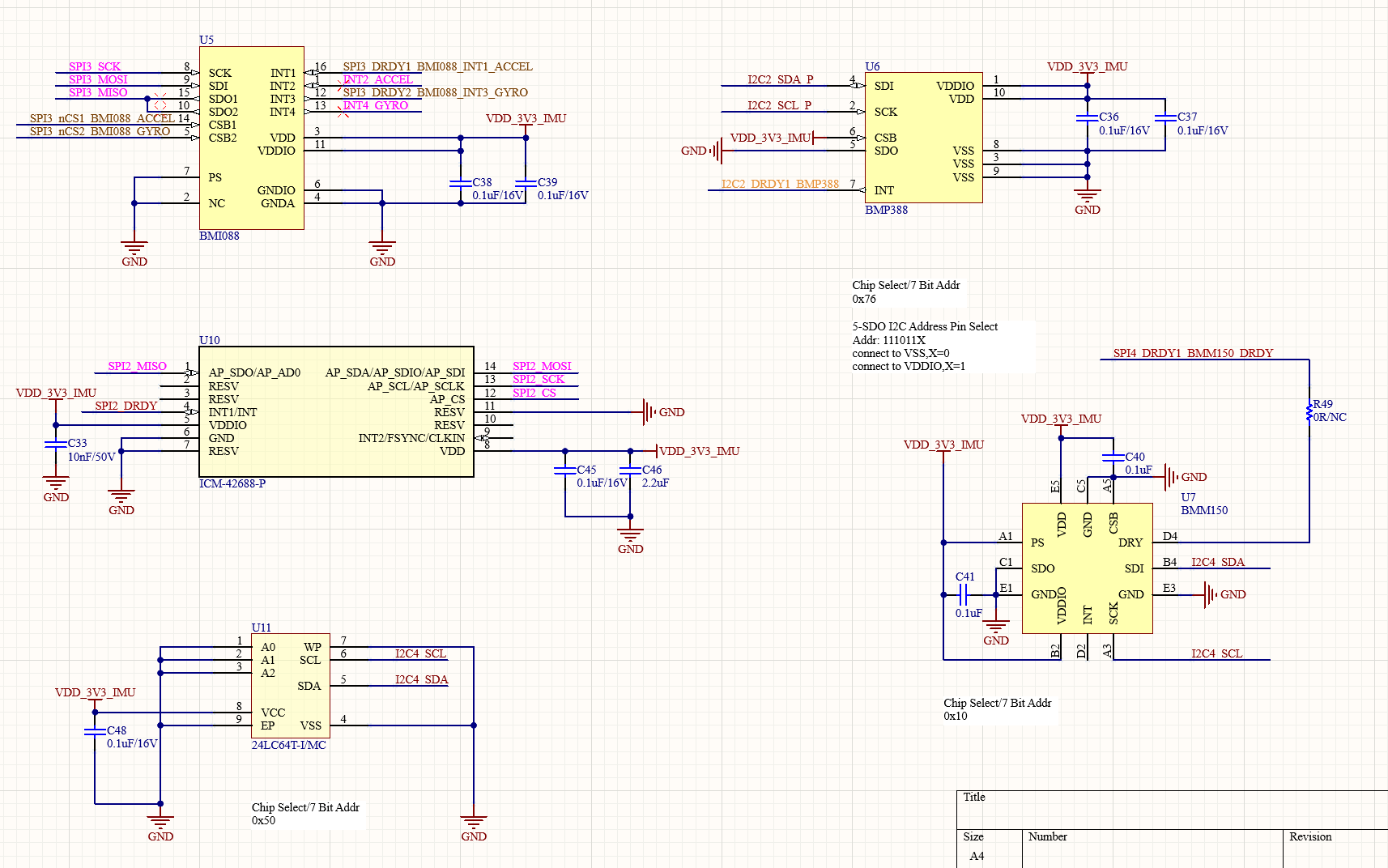
Task: Click the GND power port beside C40
Action: coord(1186,477)
